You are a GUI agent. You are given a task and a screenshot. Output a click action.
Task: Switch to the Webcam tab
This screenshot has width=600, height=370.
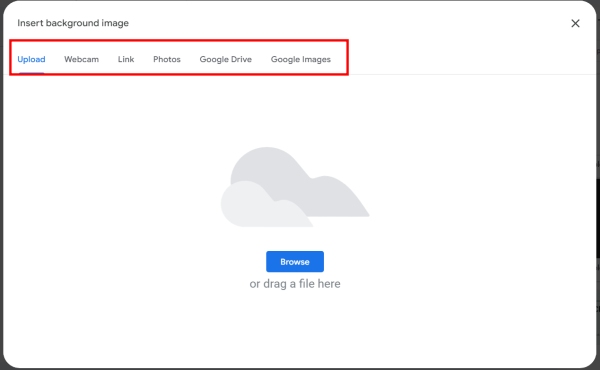pos(82,59)
